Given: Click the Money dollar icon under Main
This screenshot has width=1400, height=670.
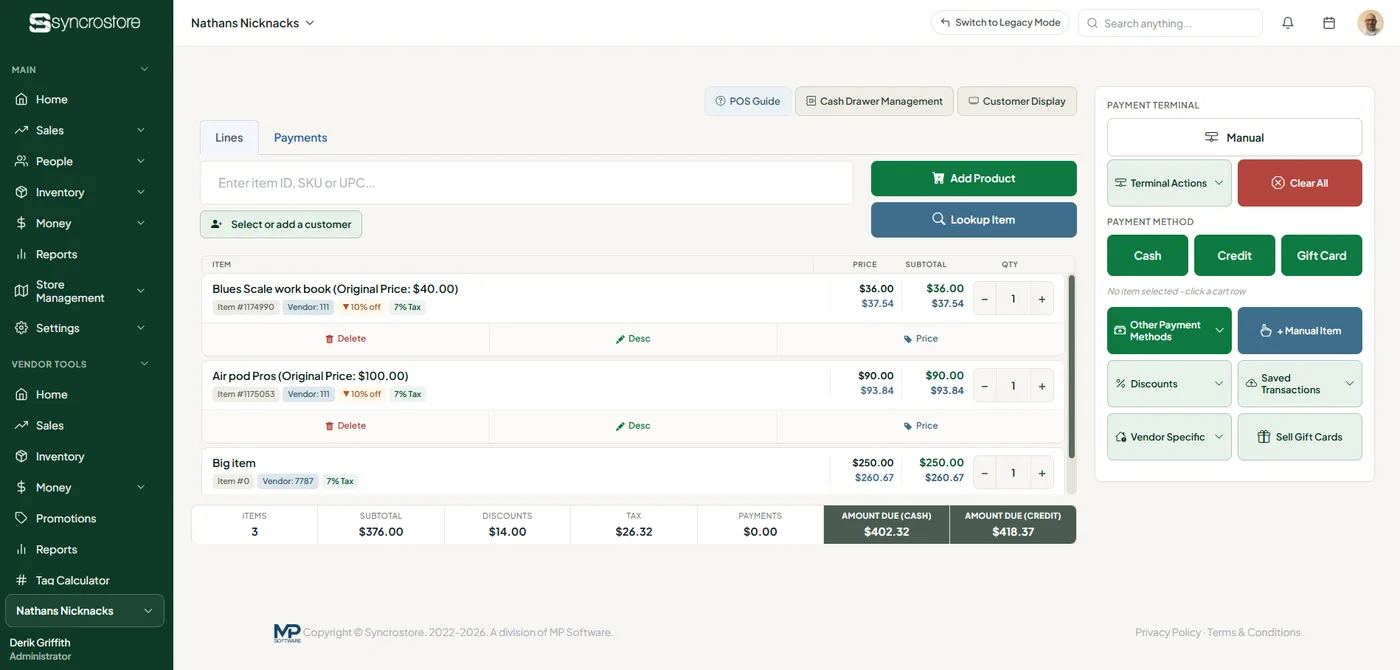Looking at the screenshot, I should click(x=21, y=223).
